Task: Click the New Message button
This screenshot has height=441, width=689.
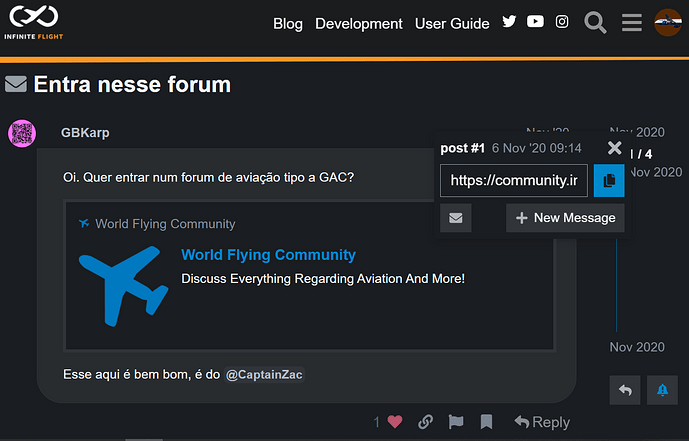Action: point(565,218)
